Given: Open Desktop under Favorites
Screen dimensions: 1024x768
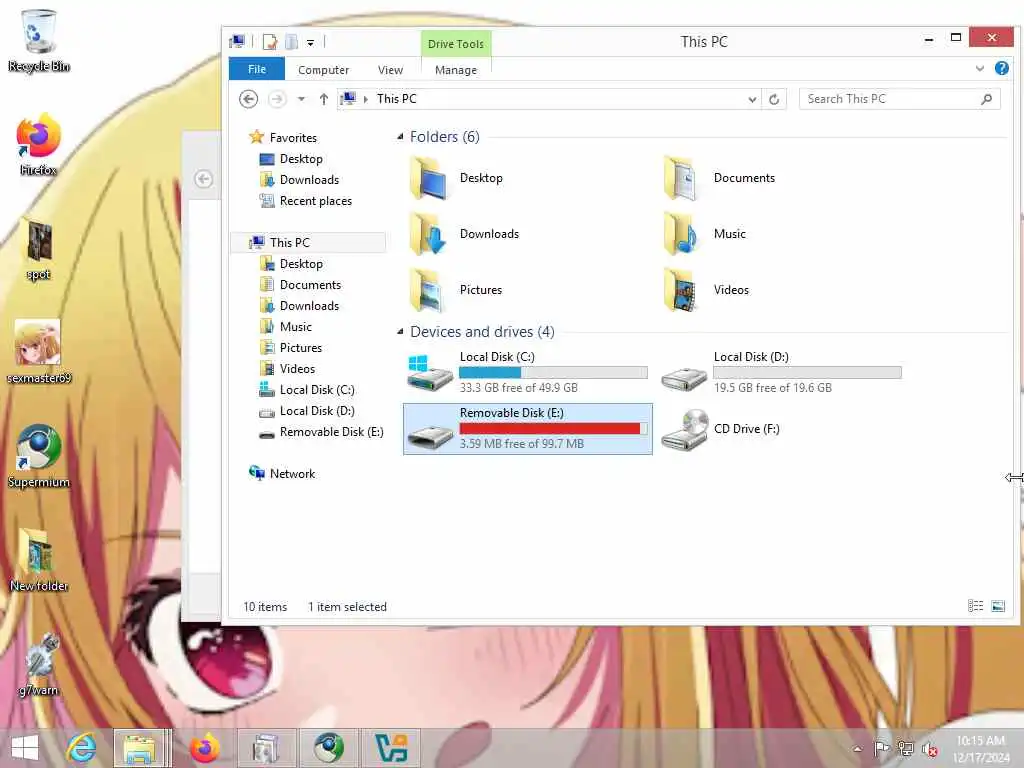Looking at the screenshot, I should (x=301, y=159).
